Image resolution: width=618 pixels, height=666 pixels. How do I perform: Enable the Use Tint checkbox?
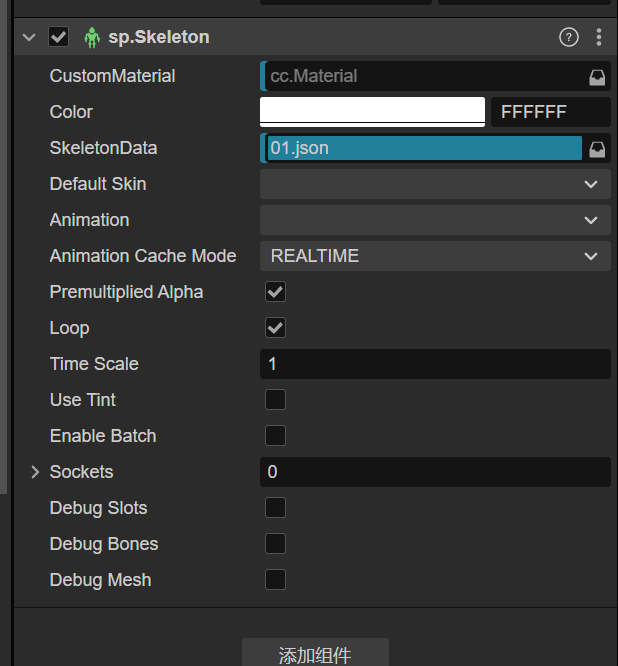click(x=275, y=400)
